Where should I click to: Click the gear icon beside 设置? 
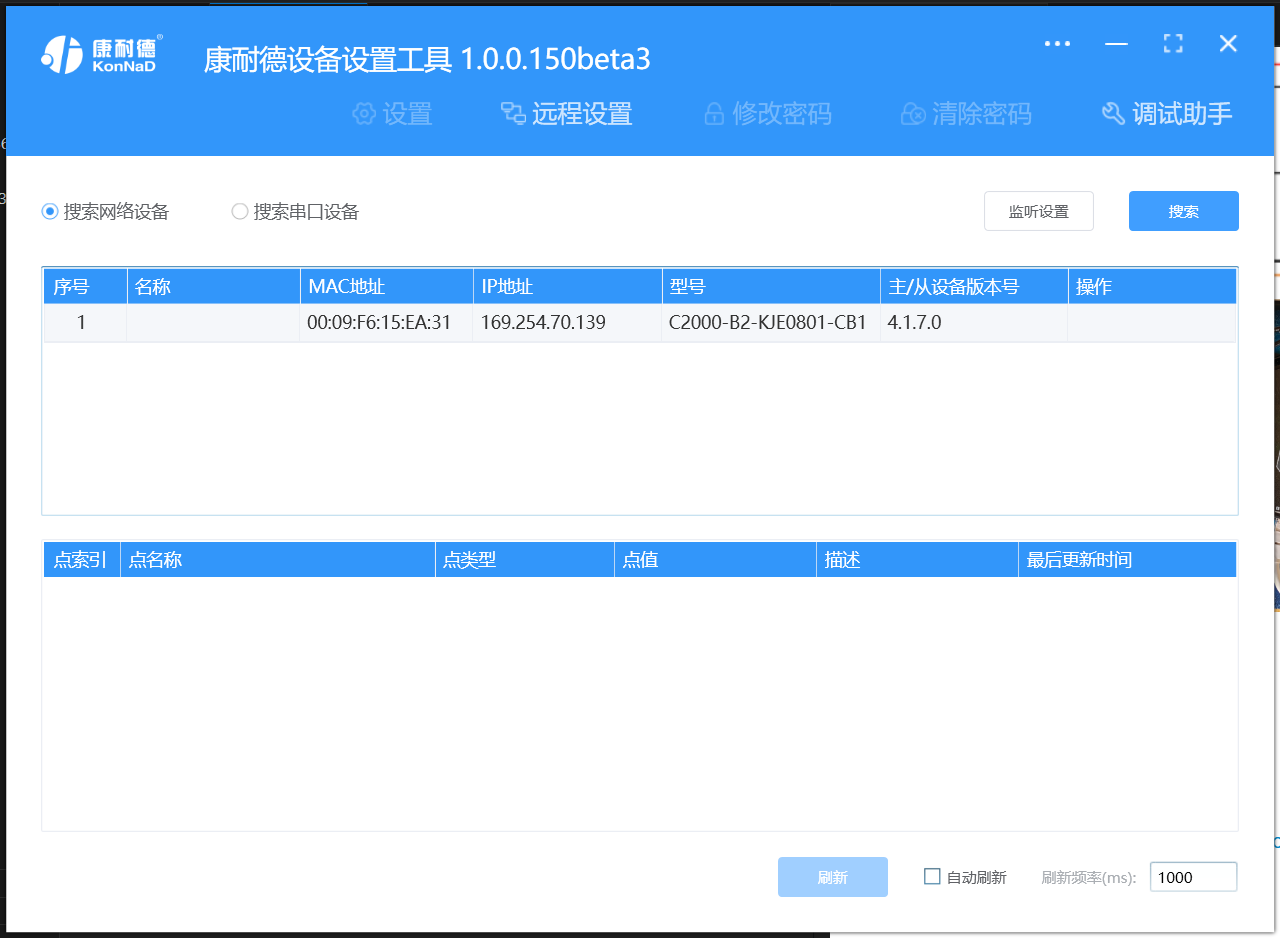pyautogui.click(x=364, y=114)
